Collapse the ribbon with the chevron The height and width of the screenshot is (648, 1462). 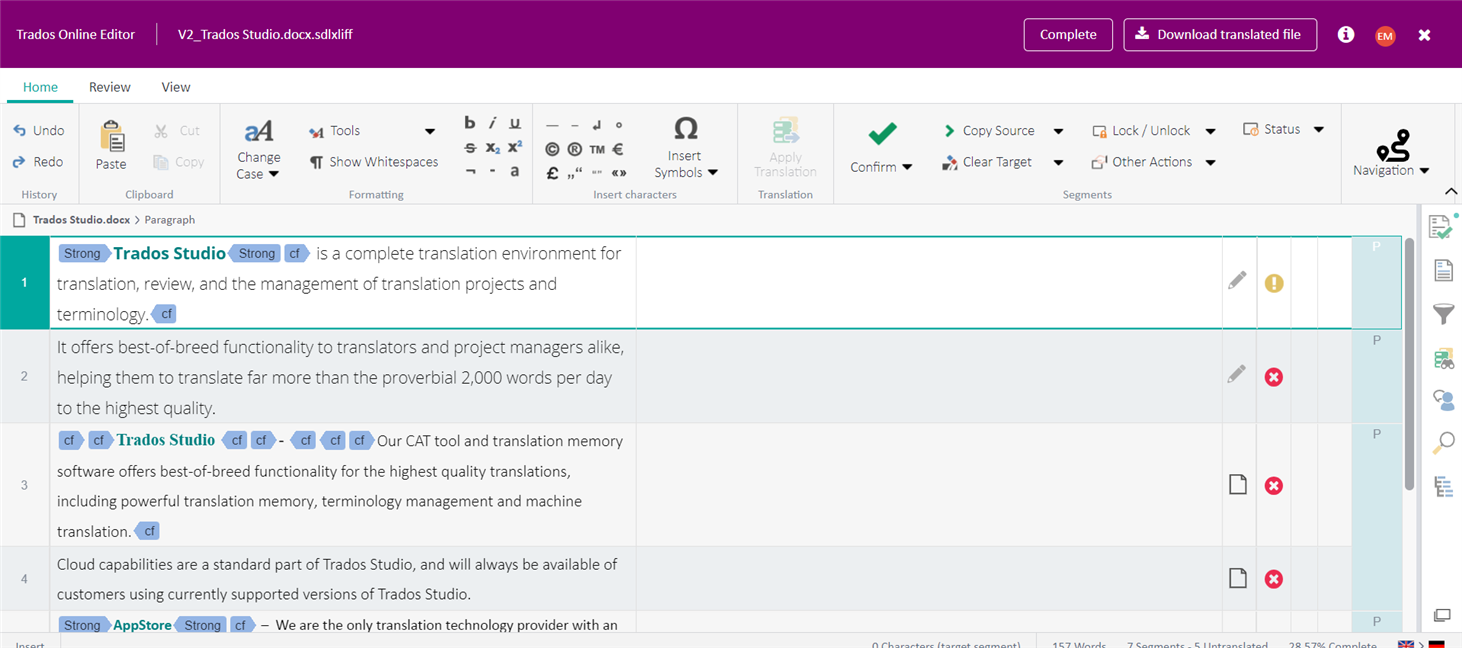[1450, 191]
